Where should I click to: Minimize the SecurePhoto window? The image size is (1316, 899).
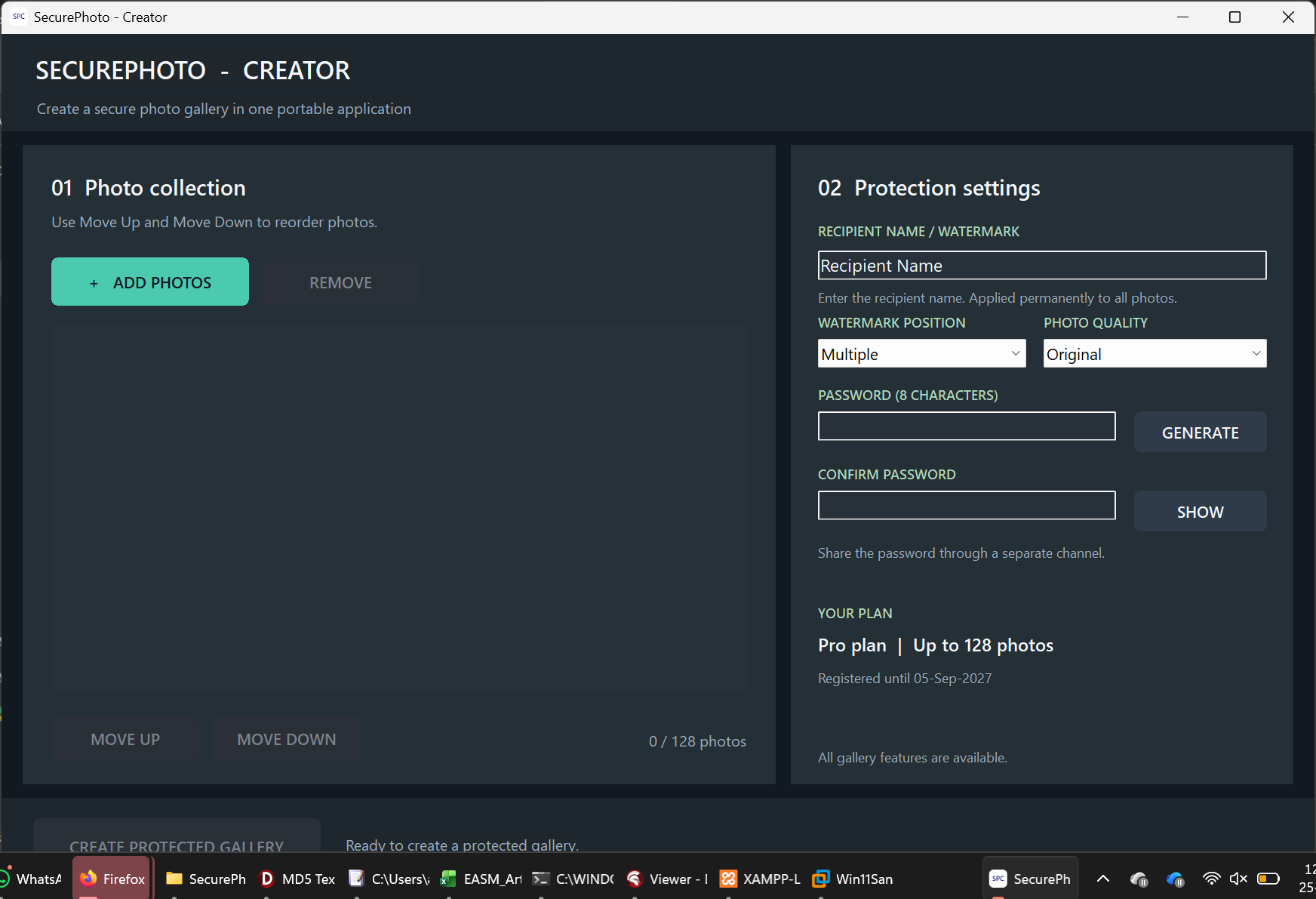click(x=1182, y=17)
